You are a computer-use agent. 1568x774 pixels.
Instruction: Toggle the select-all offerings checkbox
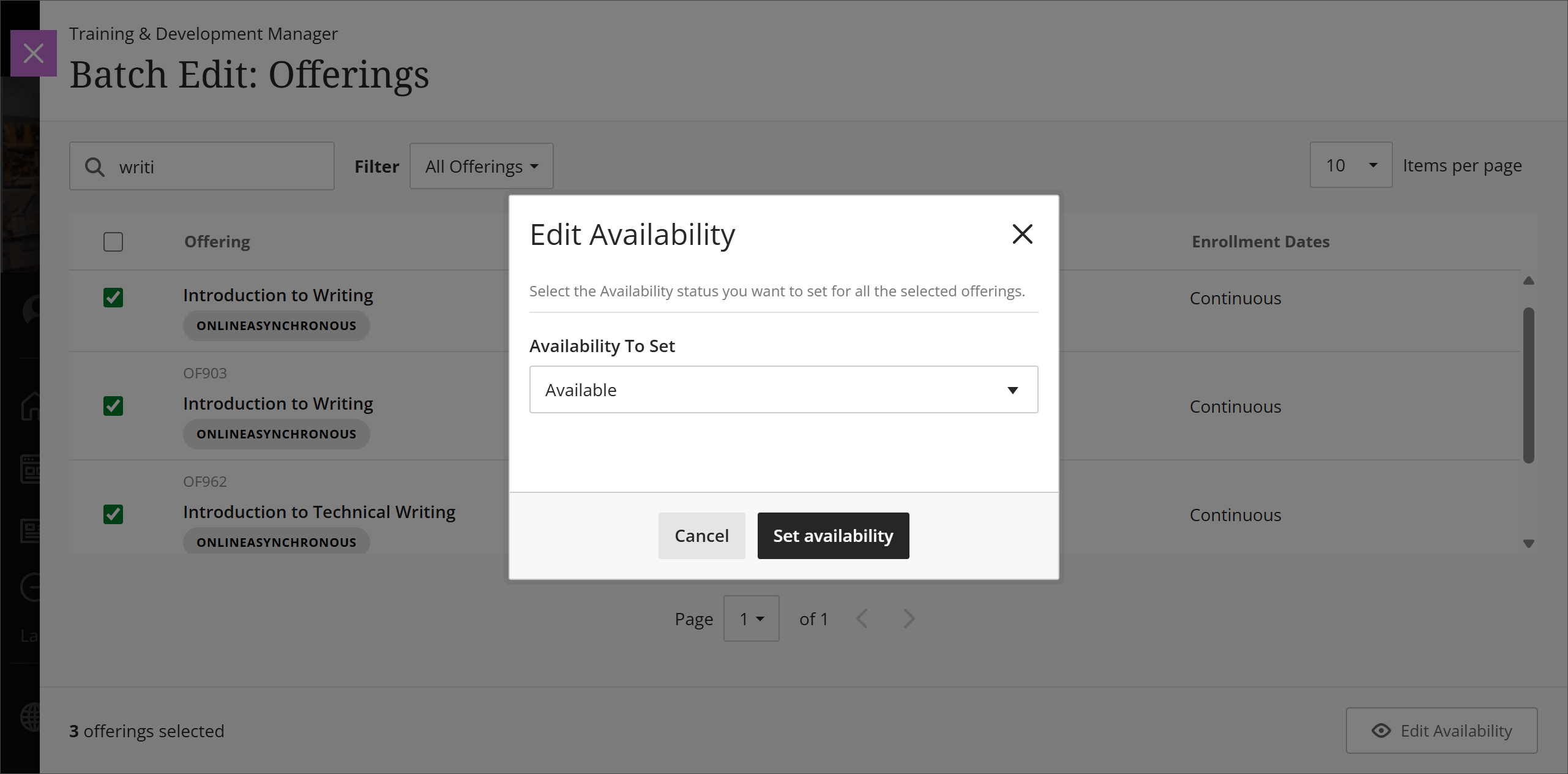[114, 242]
